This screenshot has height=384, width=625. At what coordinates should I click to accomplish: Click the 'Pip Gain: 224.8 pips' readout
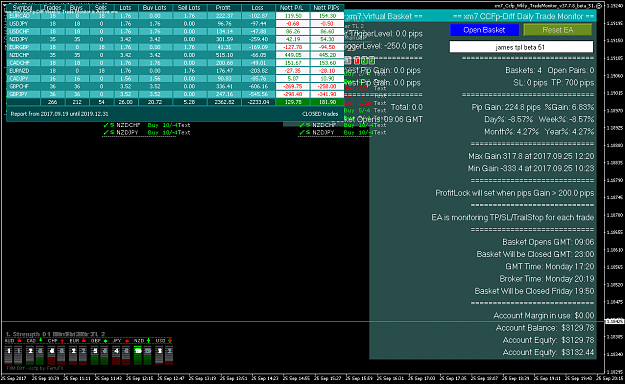[506, 107]
